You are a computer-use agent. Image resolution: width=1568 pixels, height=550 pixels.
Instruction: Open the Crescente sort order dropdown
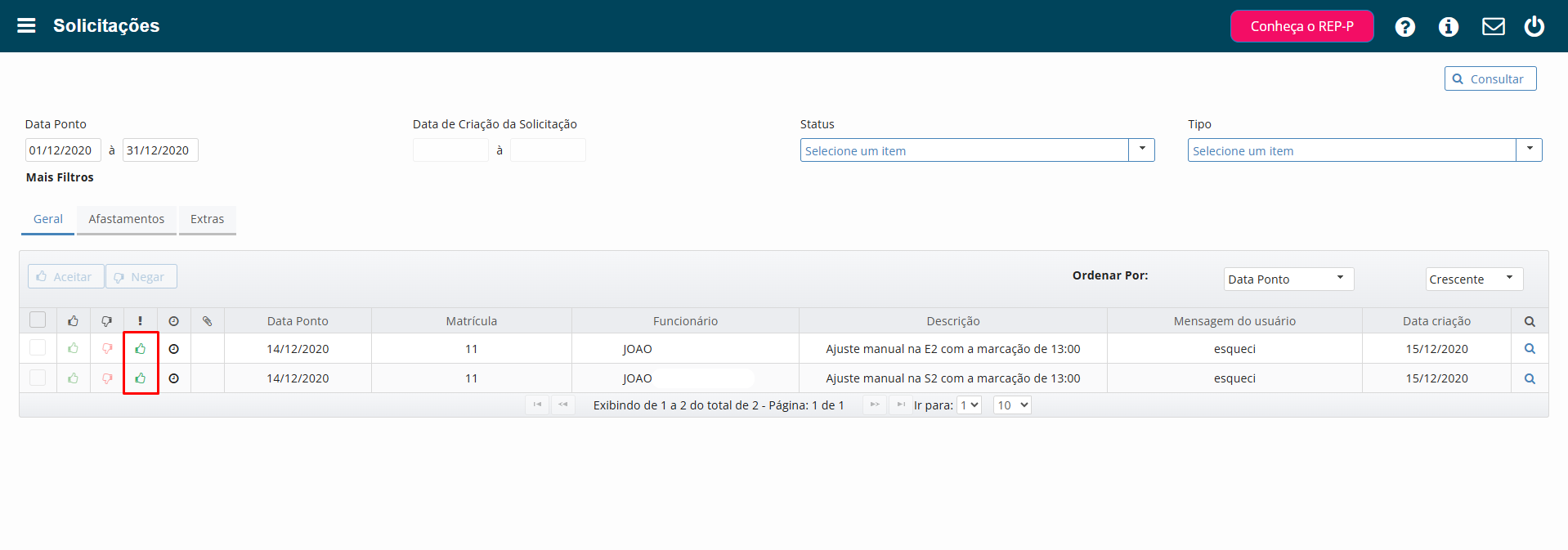(x=1474, y=279)
